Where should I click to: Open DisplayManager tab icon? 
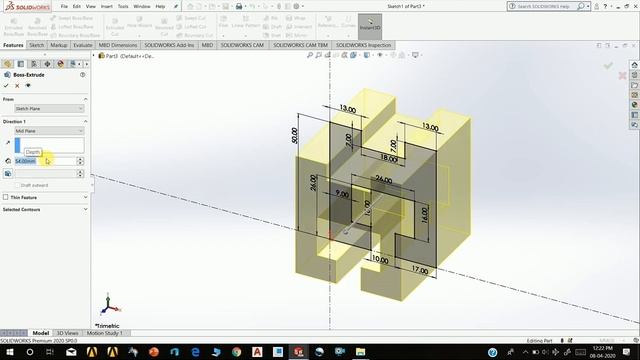(60, 64)
